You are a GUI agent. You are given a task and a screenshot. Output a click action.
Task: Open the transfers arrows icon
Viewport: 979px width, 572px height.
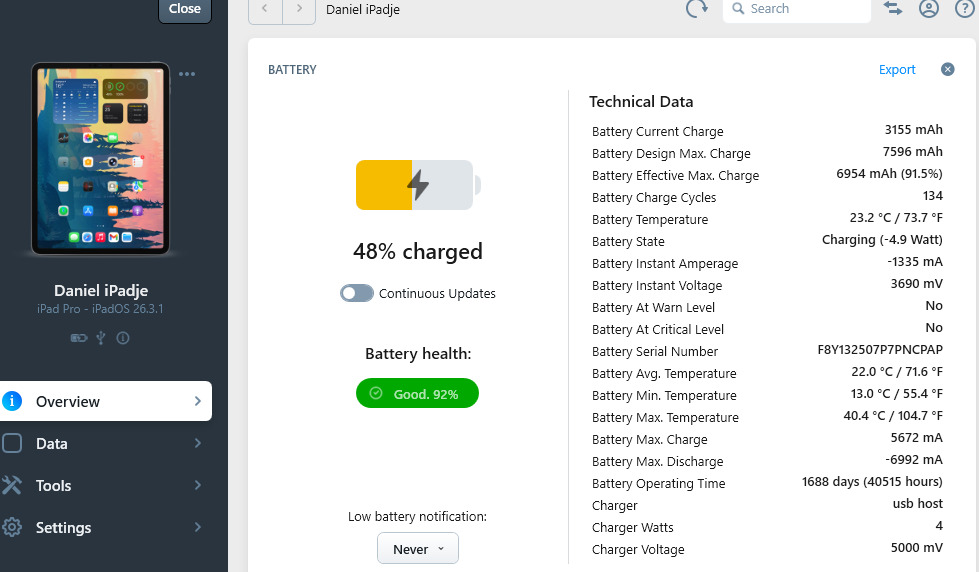[893, 9]
